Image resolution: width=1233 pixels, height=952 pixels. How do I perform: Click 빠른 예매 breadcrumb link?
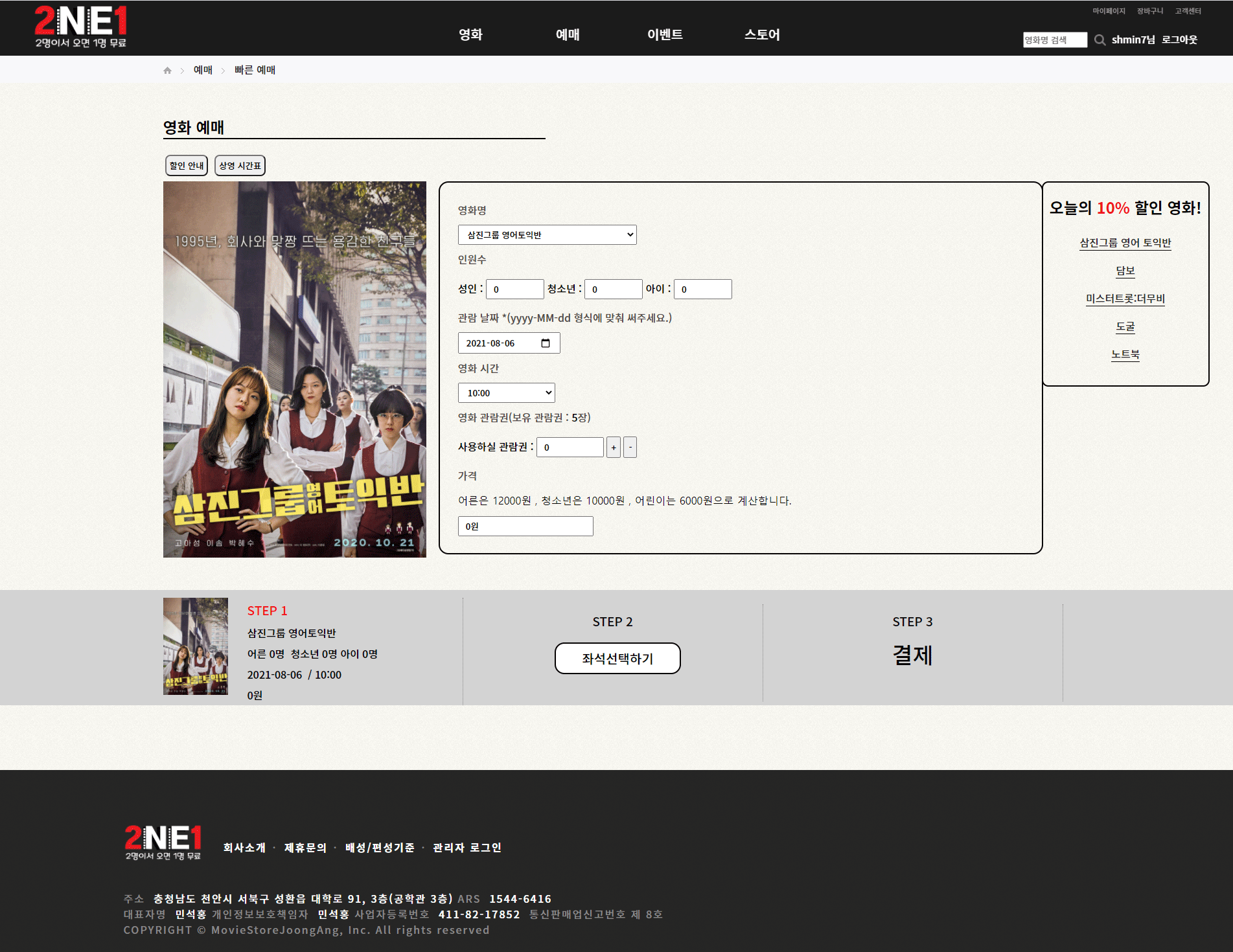pos(255,70)
